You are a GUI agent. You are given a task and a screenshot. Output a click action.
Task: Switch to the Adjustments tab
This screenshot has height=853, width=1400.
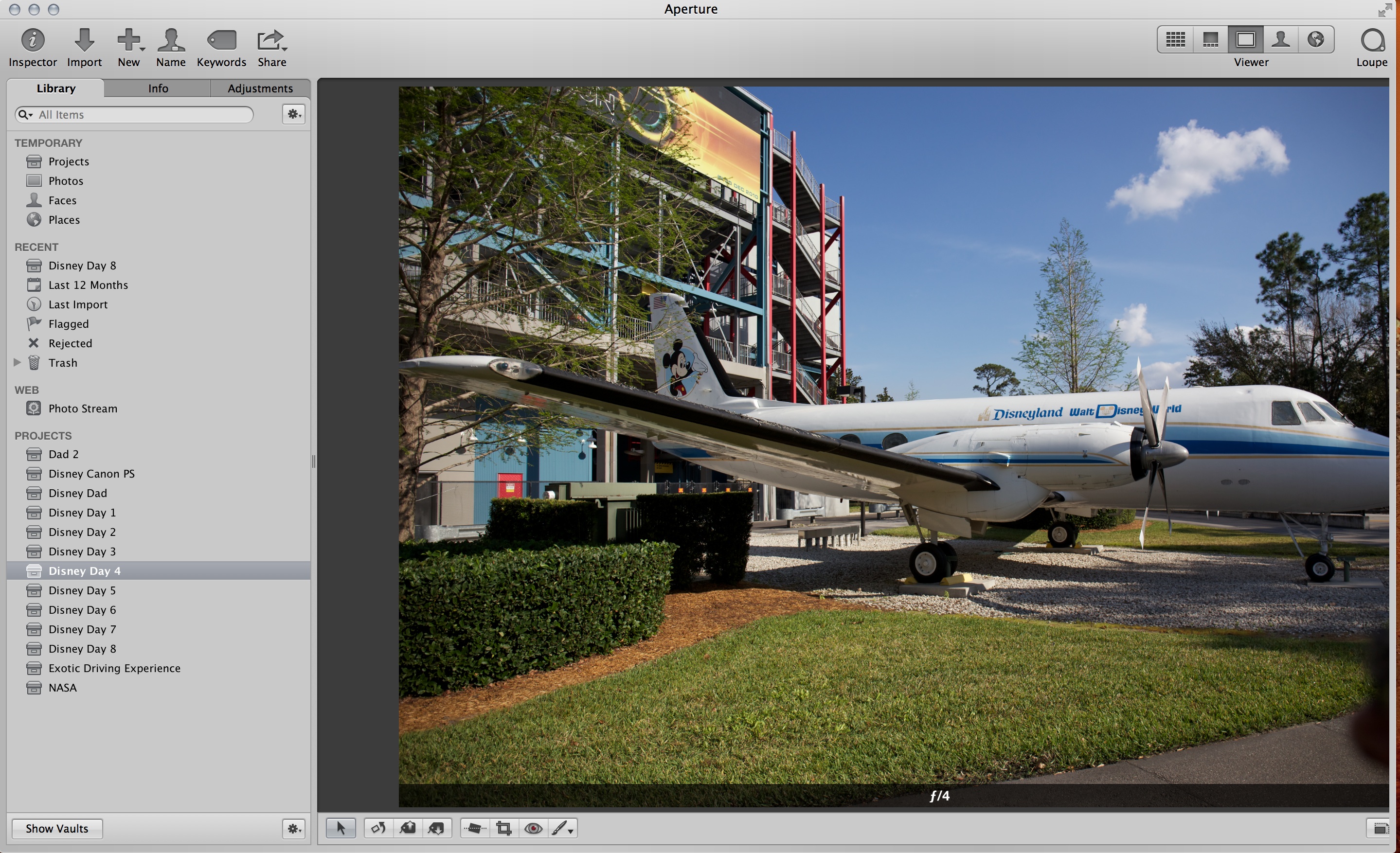click(x=260, y=88)
